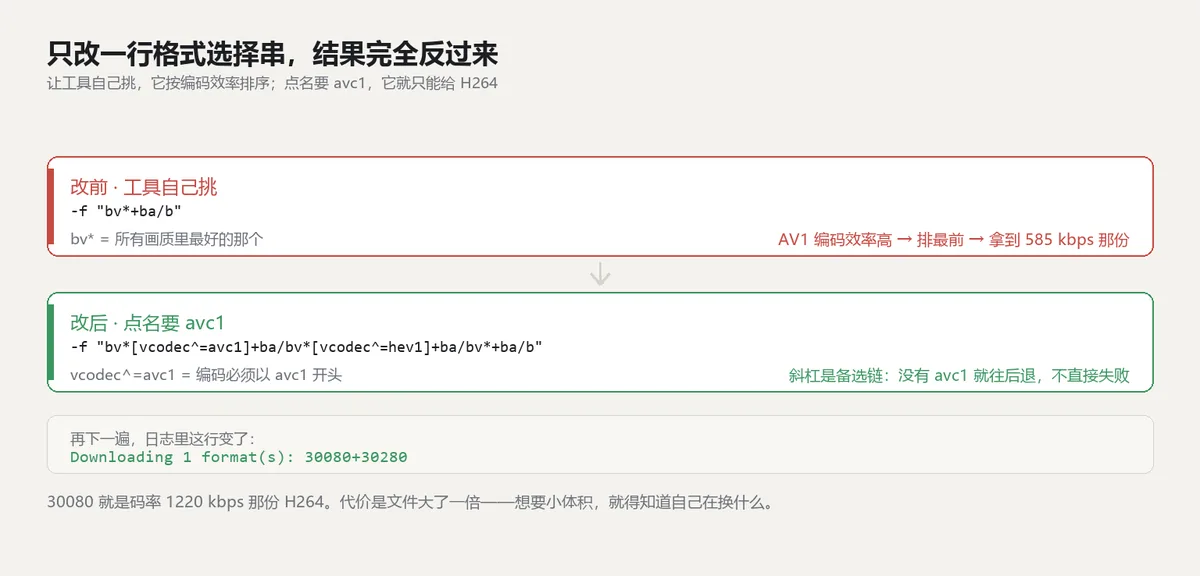Click the green note 斜杠是备选链

959,376
